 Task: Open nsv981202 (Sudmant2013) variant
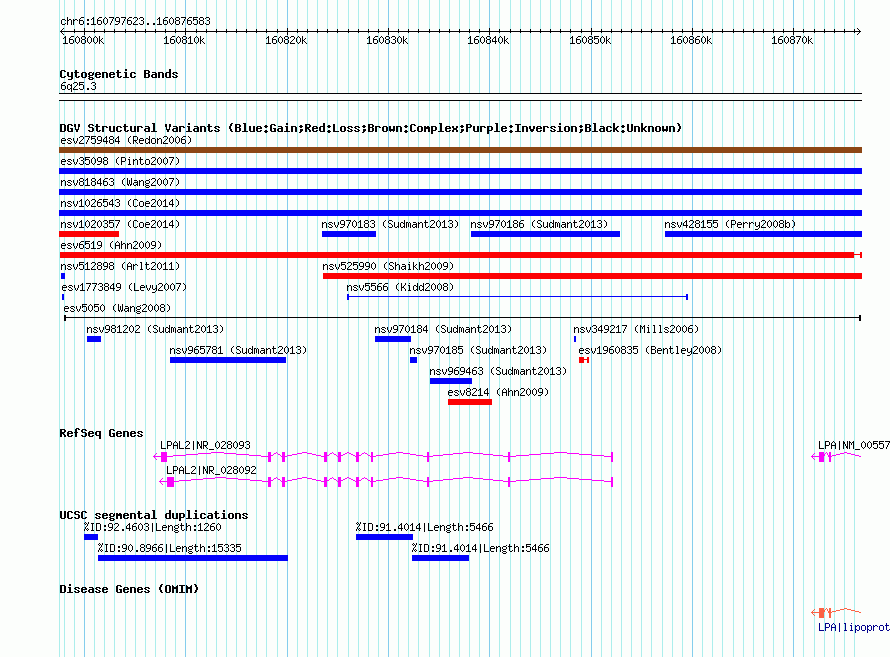94,339
